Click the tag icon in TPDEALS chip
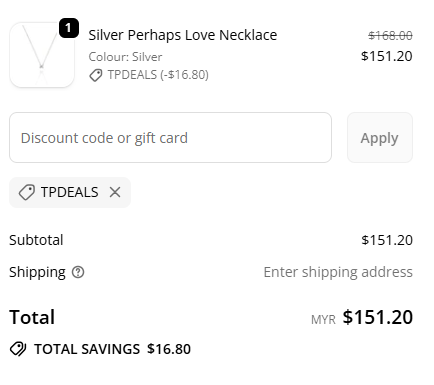 tap(27, 192)
